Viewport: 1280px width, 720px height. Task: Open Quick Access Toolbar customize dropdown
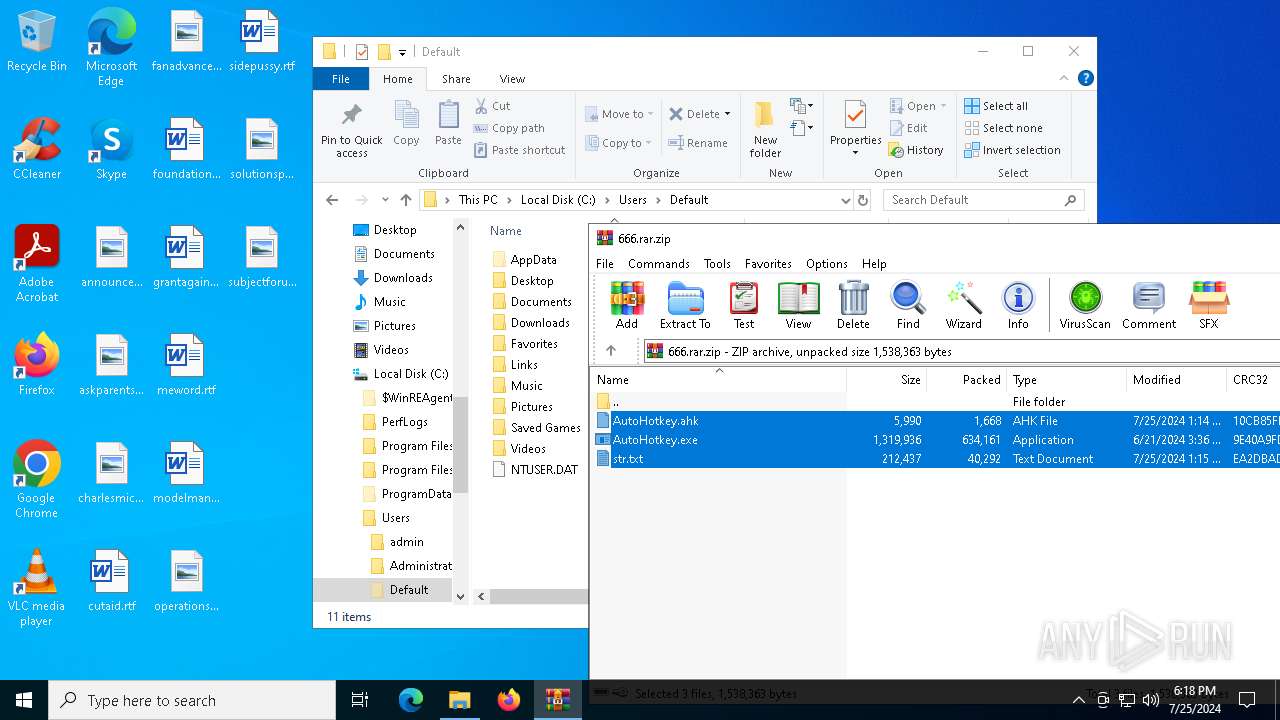(x=402, y=52)
